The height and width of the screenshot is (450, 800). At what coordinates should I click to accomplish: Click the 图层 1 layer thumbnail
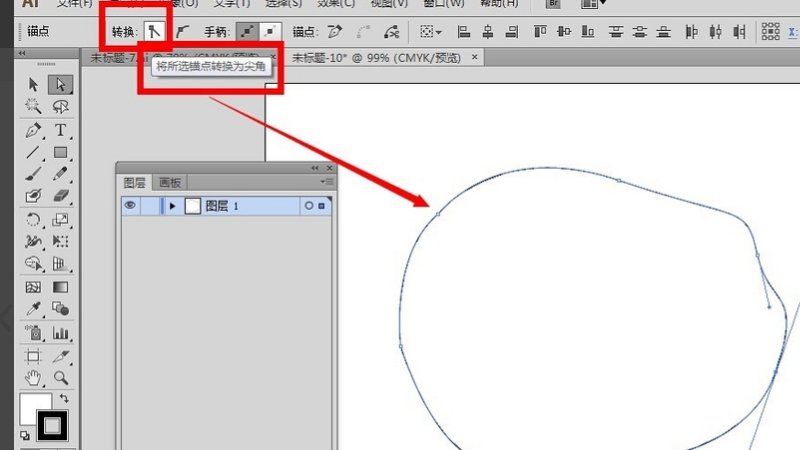pyautogui.click(x=192, y=206)
